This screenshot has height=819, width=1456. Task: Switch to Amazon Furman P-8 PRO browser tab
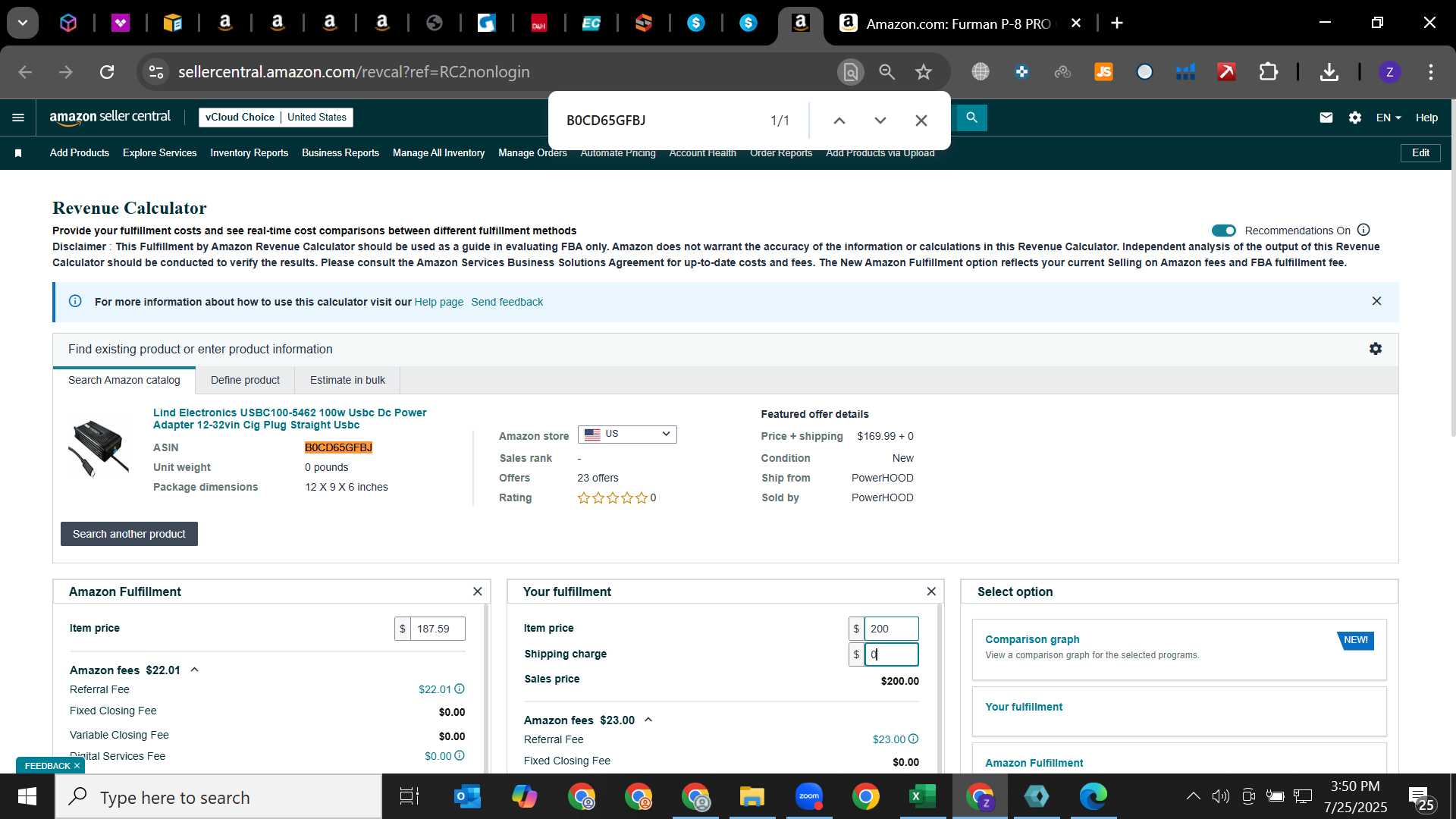959,24
